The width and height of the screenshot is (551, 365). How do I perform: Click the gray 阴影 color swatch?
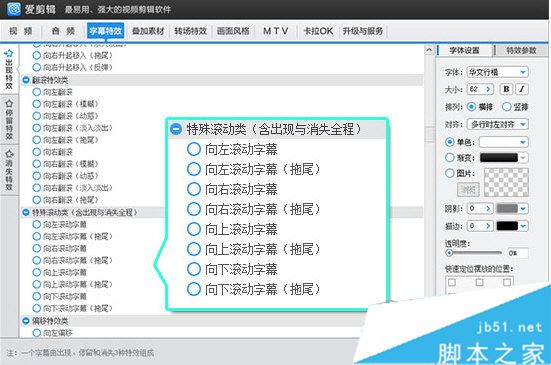507,209
